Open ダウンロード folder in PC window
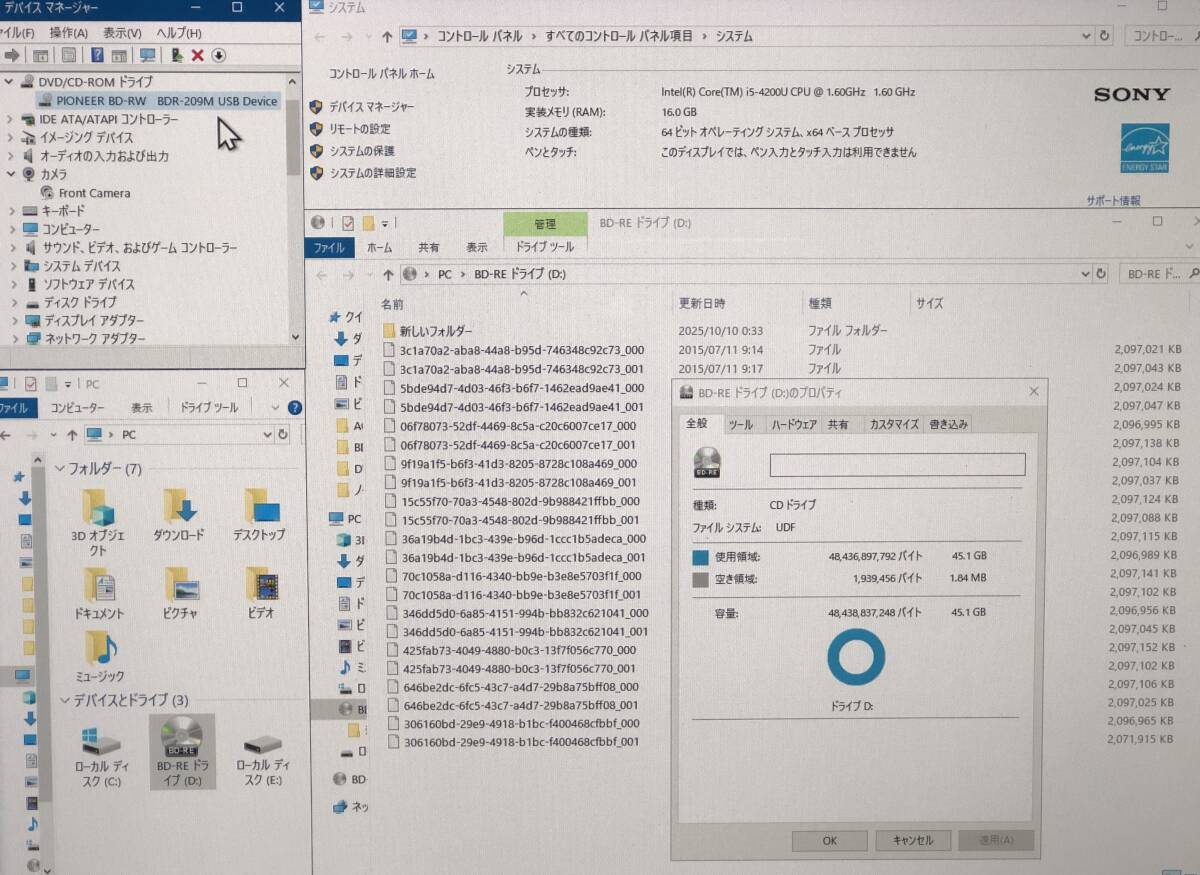 point(180,516)
